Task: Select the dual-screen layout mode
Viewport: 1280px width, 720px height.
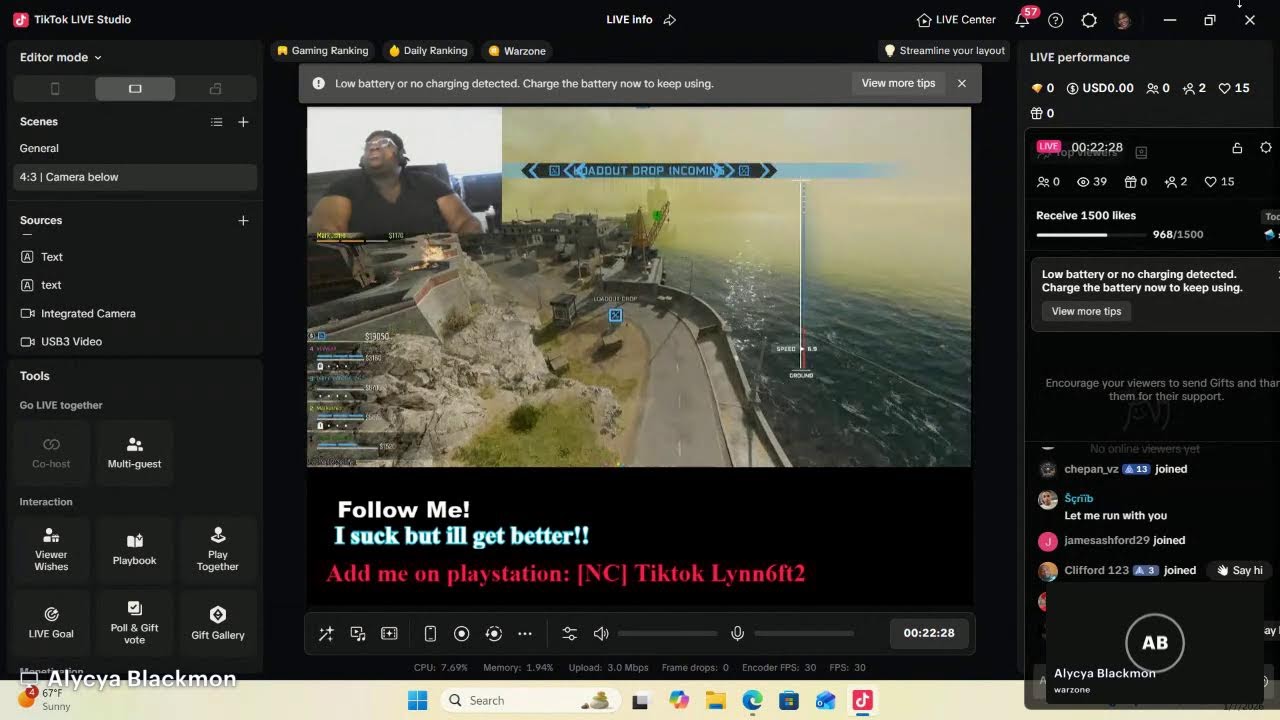Action: (x=215, y=89)
